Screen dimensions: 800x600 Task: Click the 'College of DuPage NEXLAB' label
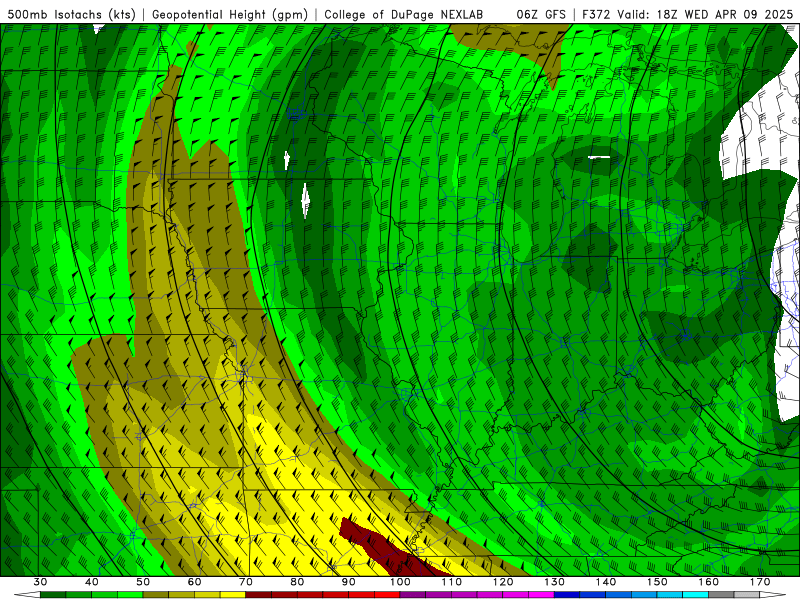coord(404,14)
